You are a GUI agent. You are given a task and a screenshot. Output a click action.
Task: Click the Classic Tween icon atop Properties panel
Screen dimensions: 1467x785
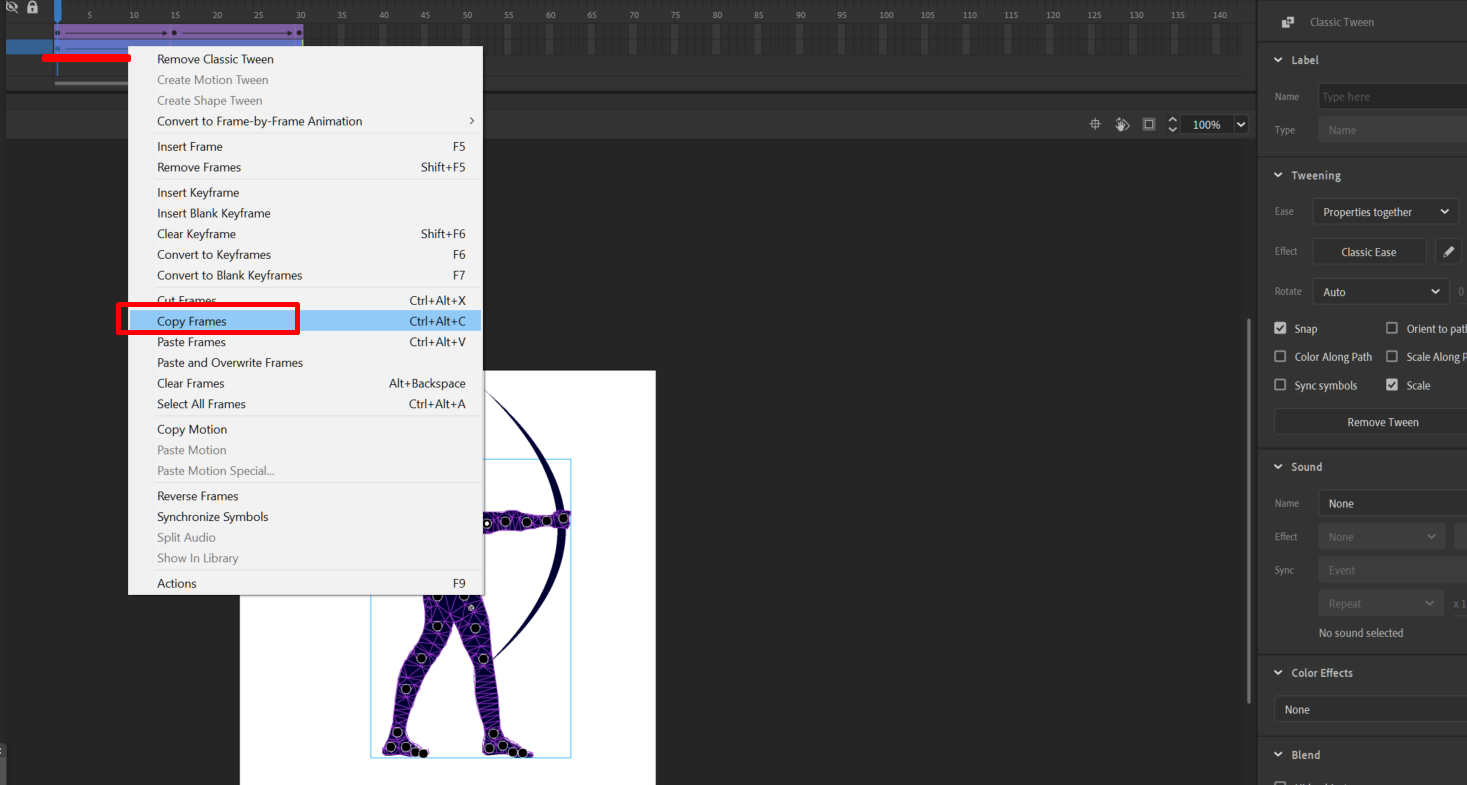pyautogui.click(x=1287, y=21)
